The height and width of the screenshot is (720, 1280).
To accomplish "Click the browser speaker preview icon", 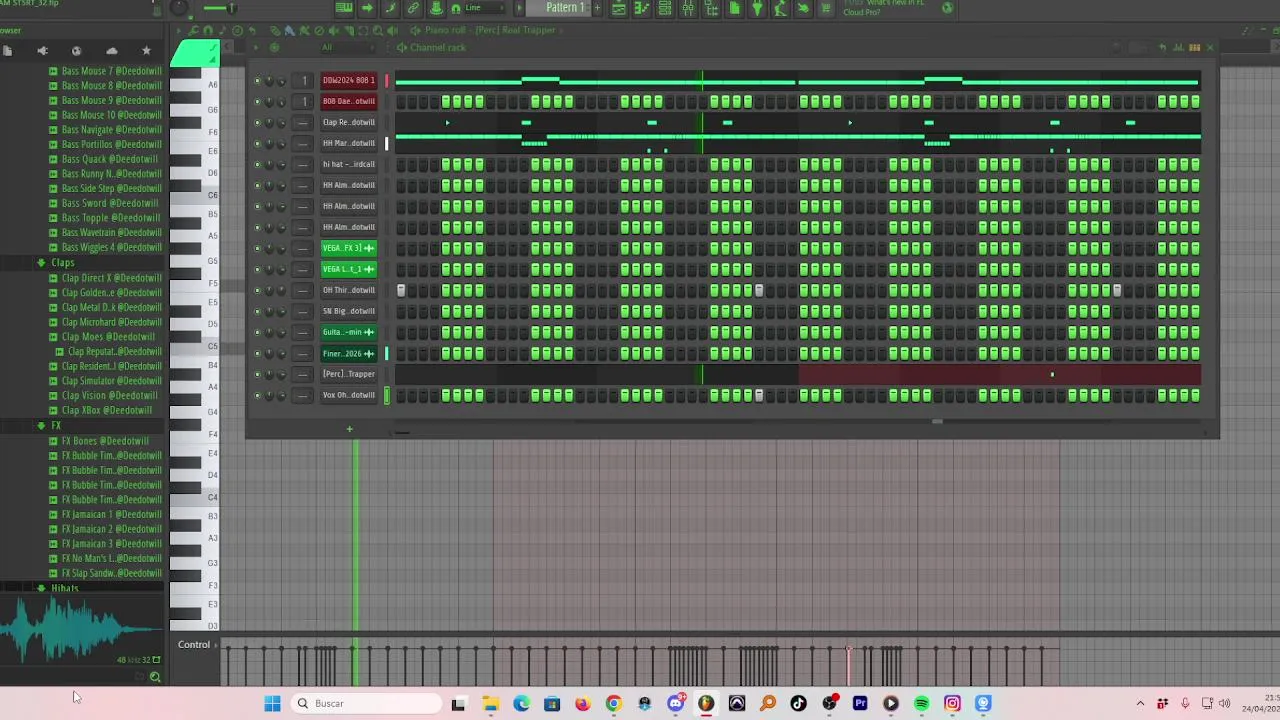I will click(x=42, y=51).
